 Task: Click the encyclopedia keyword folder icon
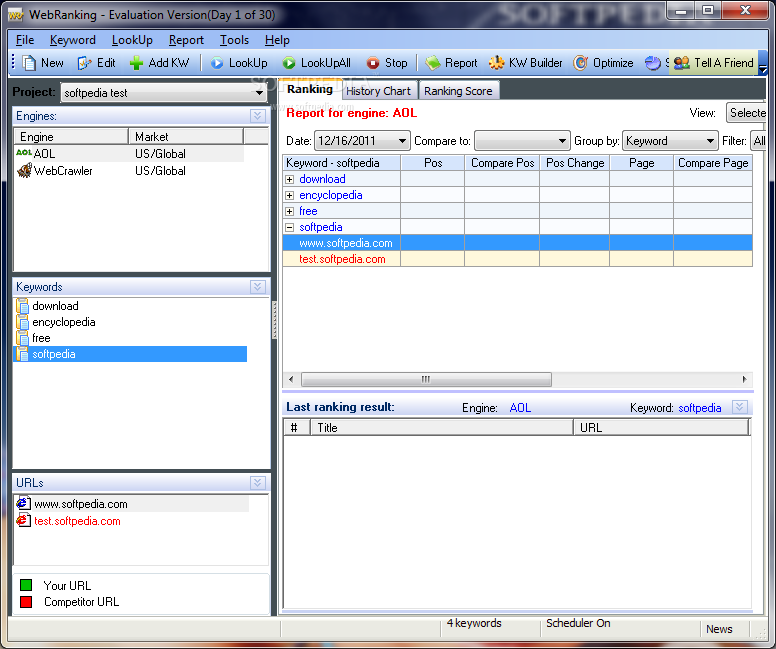click(22, 322)
